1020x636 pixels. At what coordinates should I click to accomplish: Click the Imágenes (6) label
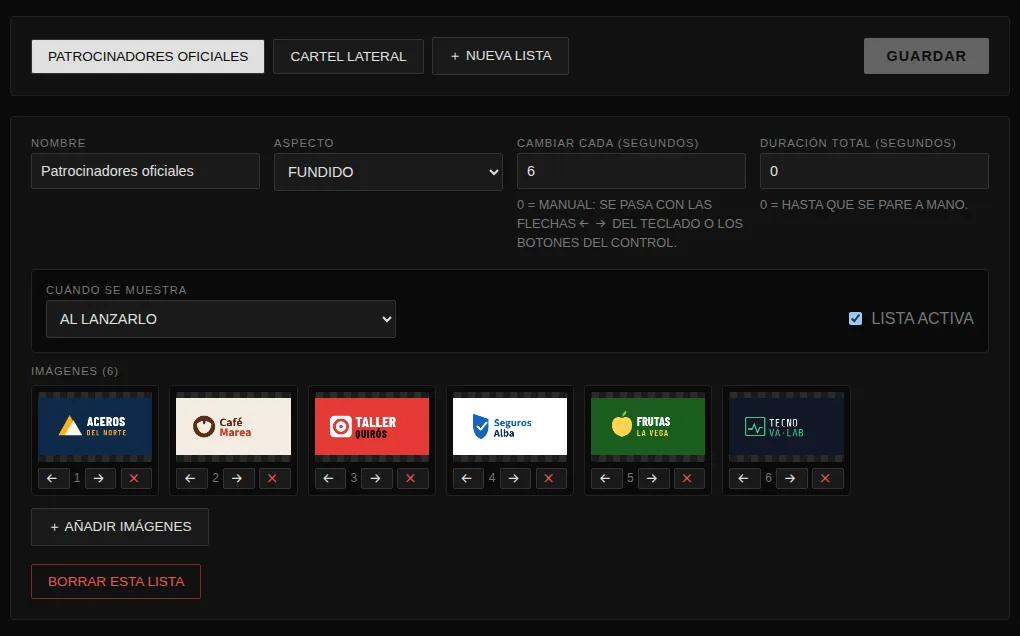pyautogui.click(x=75, y=371)
